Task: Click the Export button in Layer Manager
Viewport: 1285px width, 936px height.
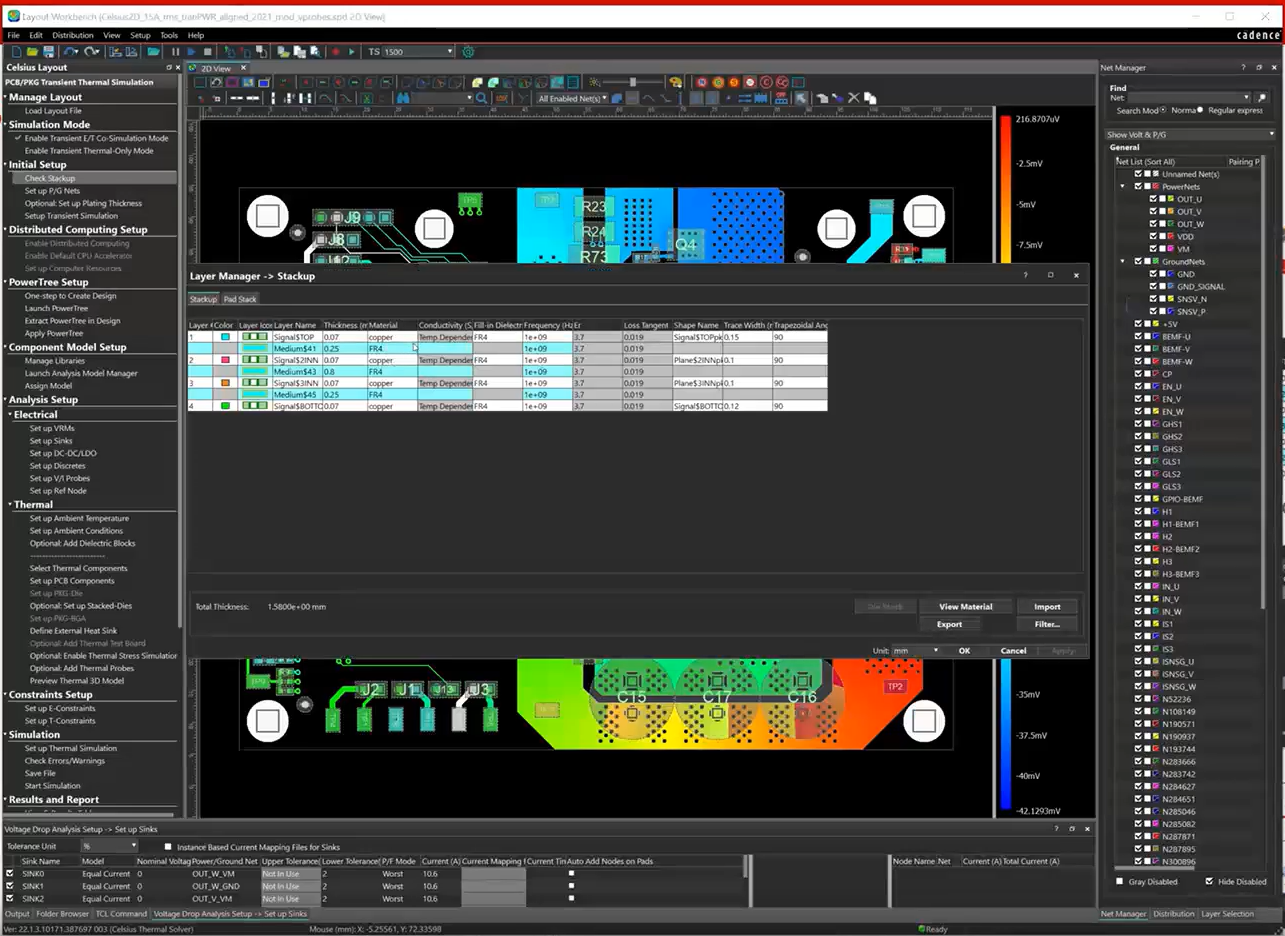Action: click(949, 624)
